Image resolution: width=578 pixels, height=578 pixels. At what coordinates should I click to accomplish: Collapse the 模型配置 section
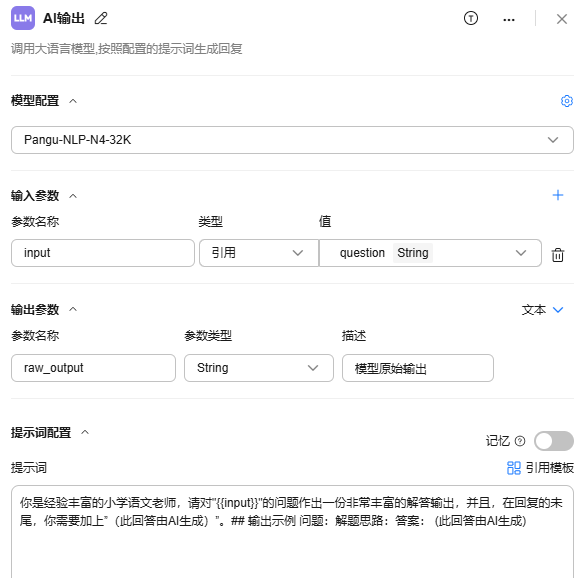pyautogui.click(x=73, y=101)
